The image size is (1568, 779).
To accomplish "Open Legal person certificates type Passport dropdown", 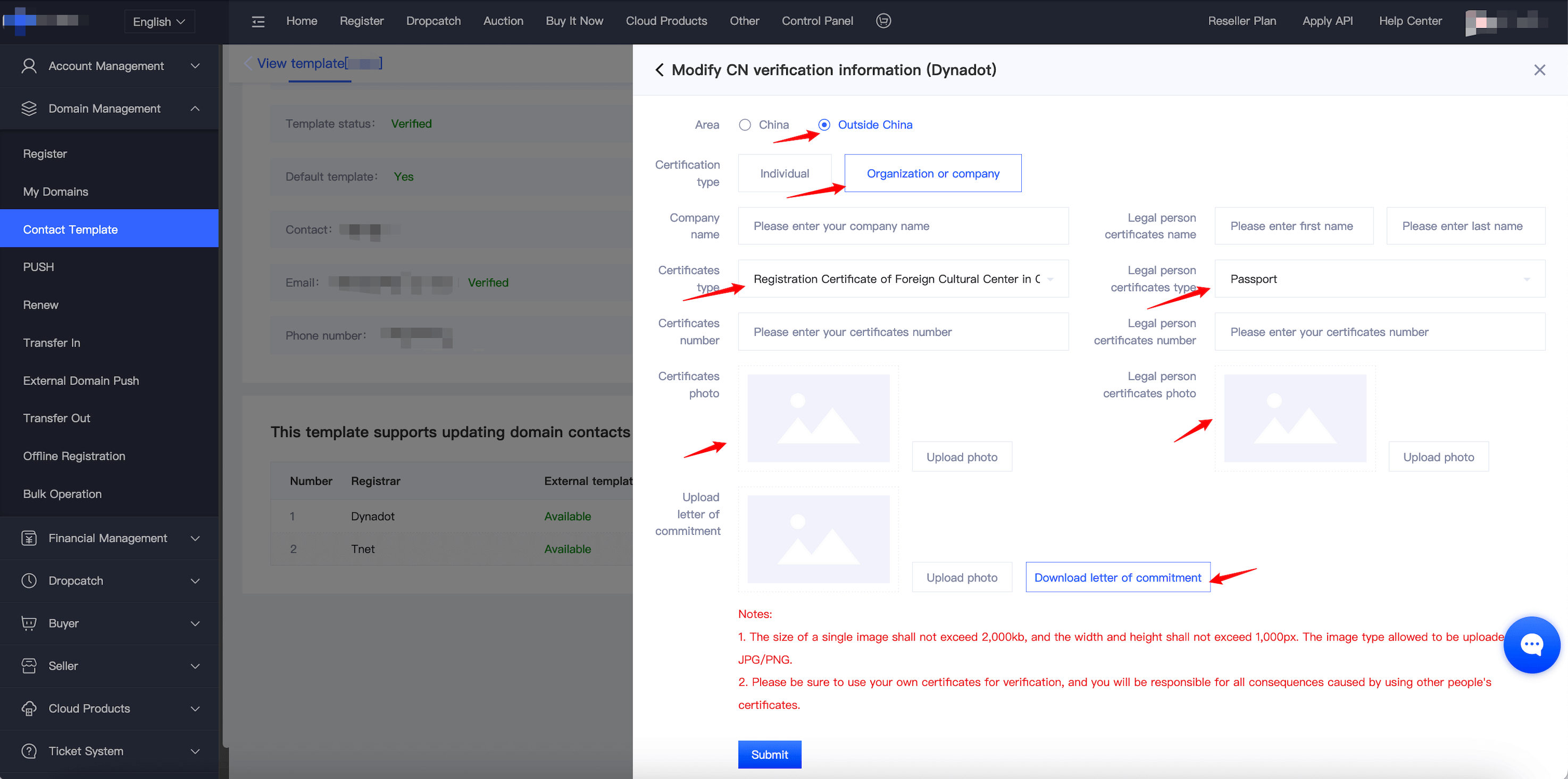I will coord(1379,279).
